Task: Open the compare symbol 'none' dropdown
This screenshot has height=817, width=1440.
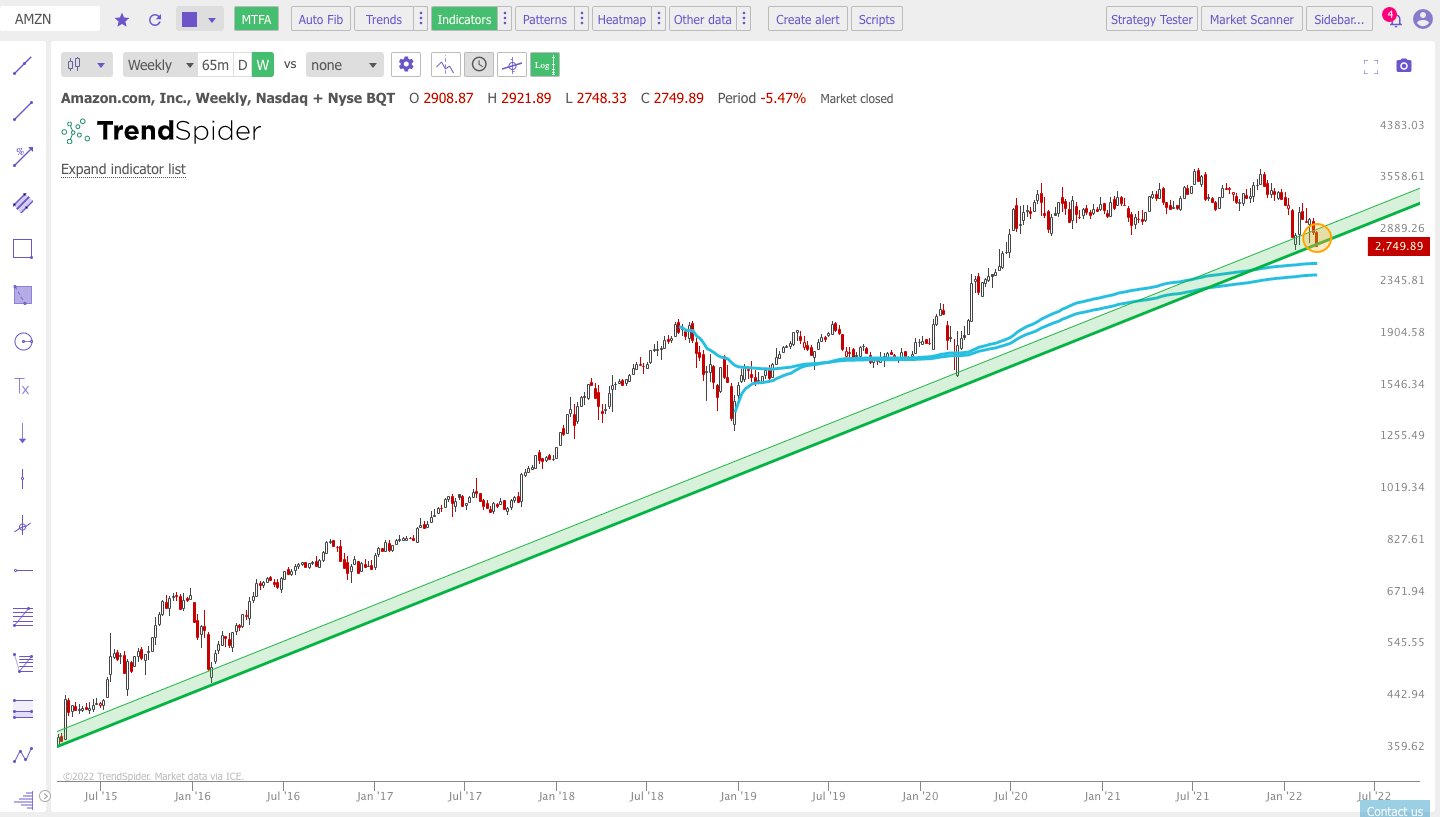Action: (x=344, y=65)
